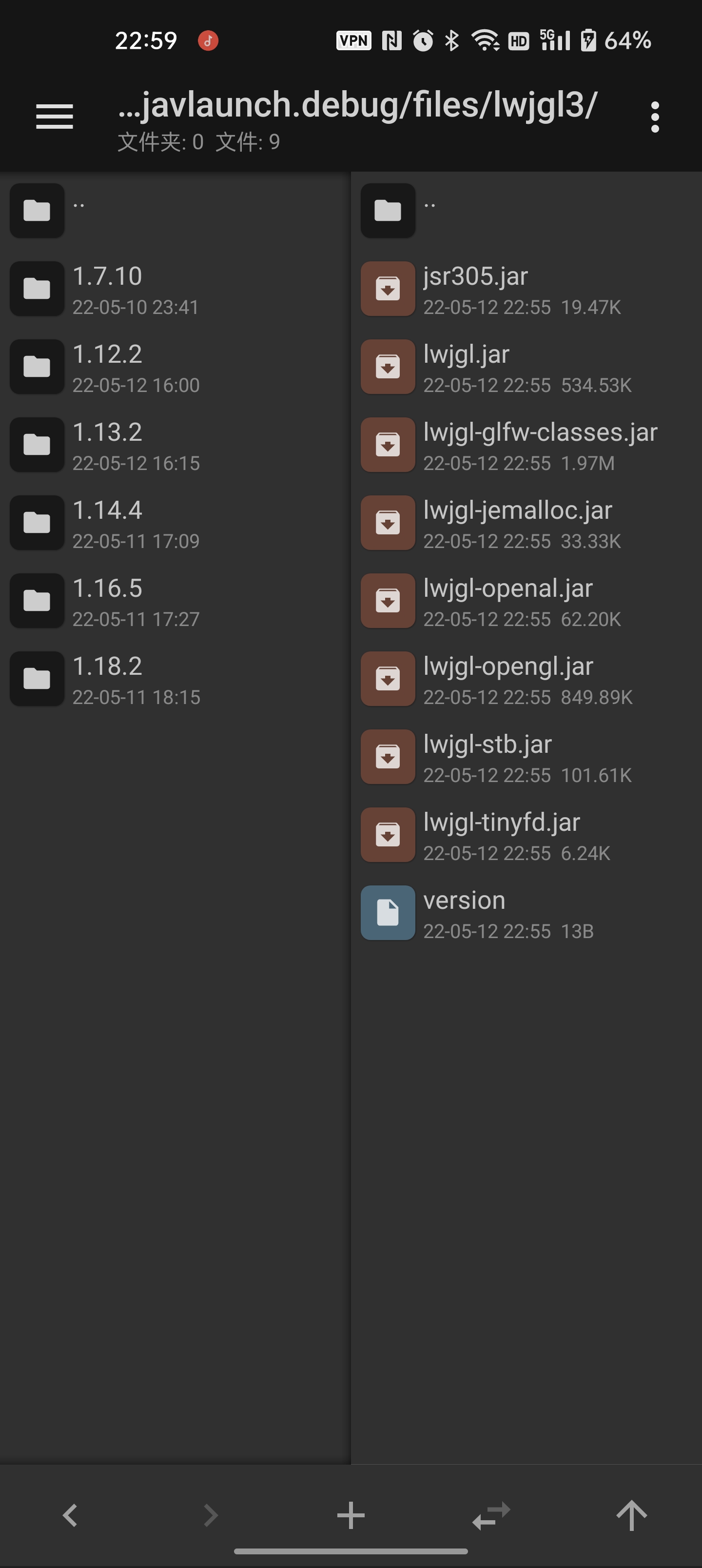Navigate back using the left arrow button
The image size is (702, 1568).
point(70,1514)
